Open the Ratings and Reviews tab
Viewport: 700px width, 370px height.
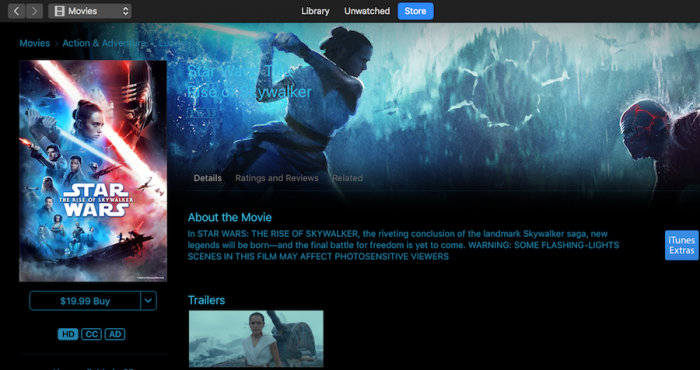coord(277,178)
